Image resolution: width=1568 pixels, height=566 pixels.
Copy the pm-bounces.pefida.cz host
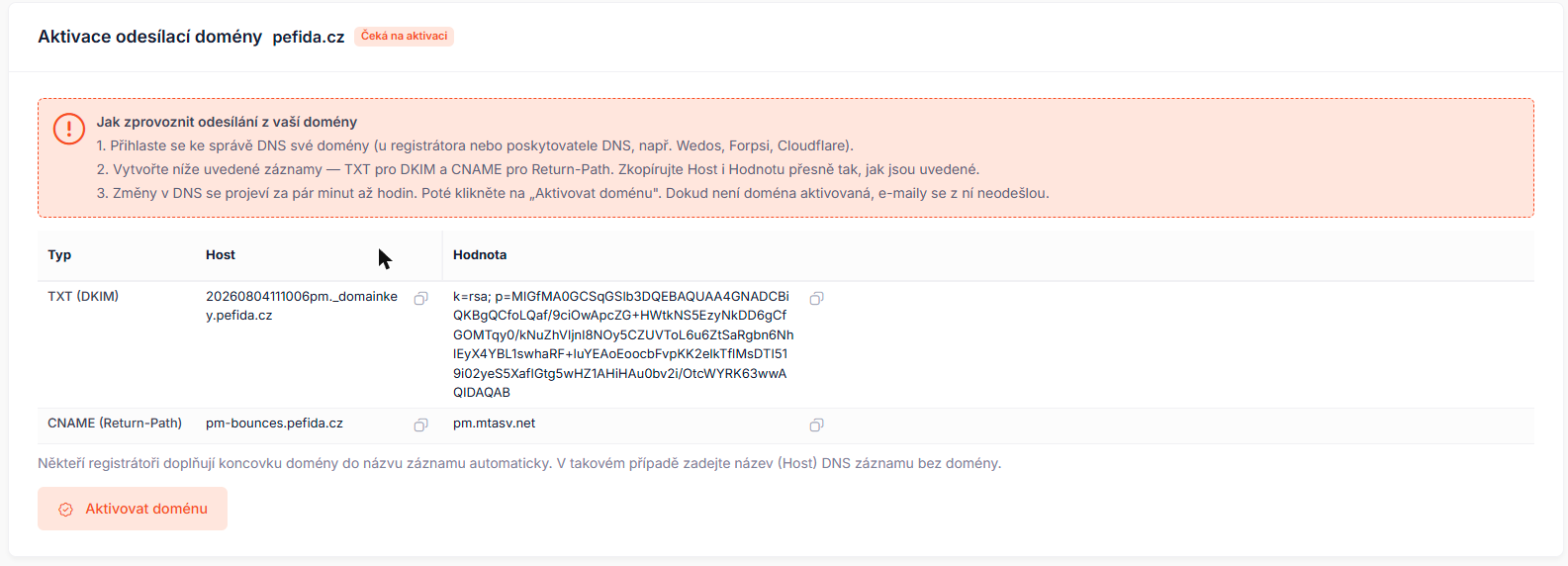pyautogui.click(x=421, y=425)
